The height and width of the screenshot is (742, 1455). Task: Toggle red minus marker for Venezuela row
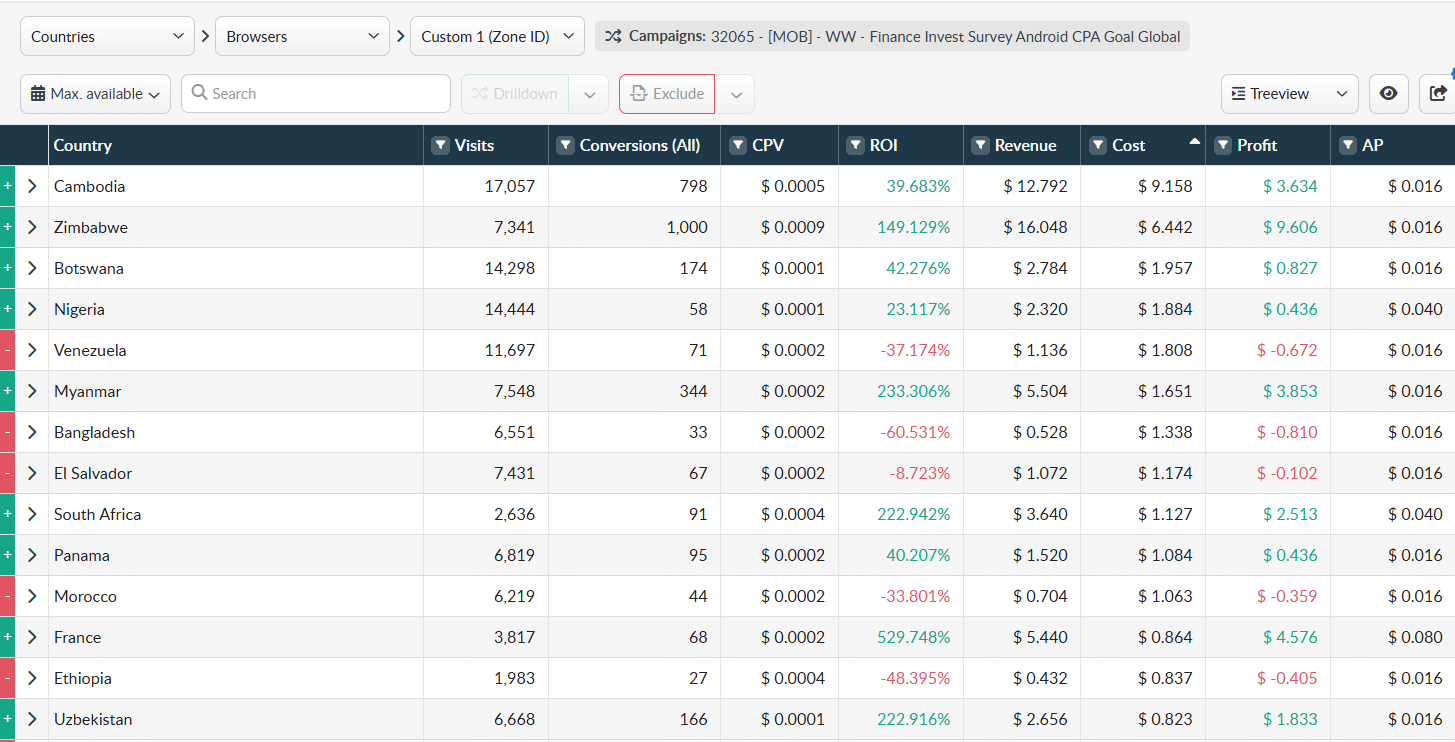(7, 350)
